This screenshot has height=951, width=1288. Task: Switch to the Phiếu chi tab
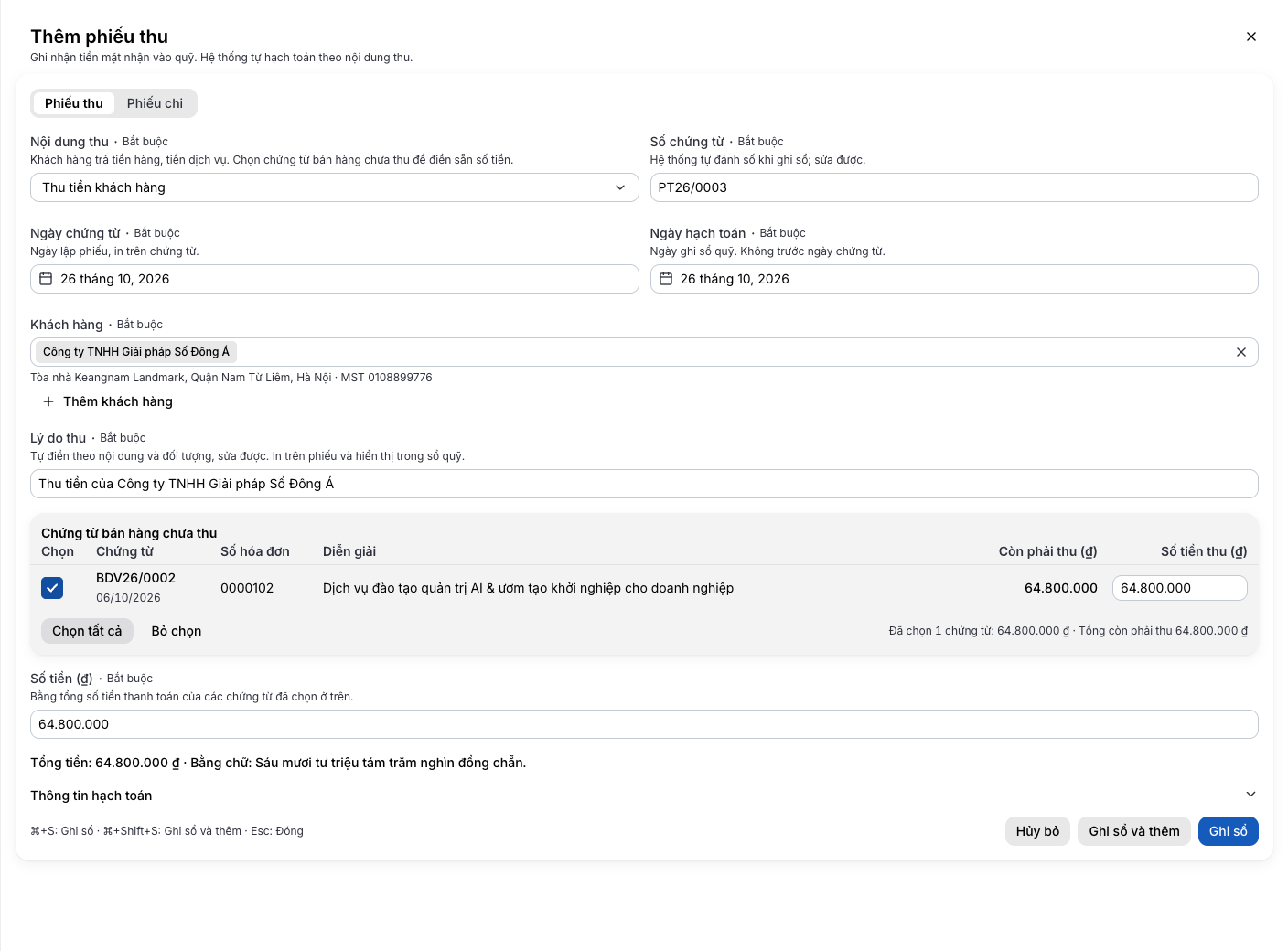click(x=155, y=103)
